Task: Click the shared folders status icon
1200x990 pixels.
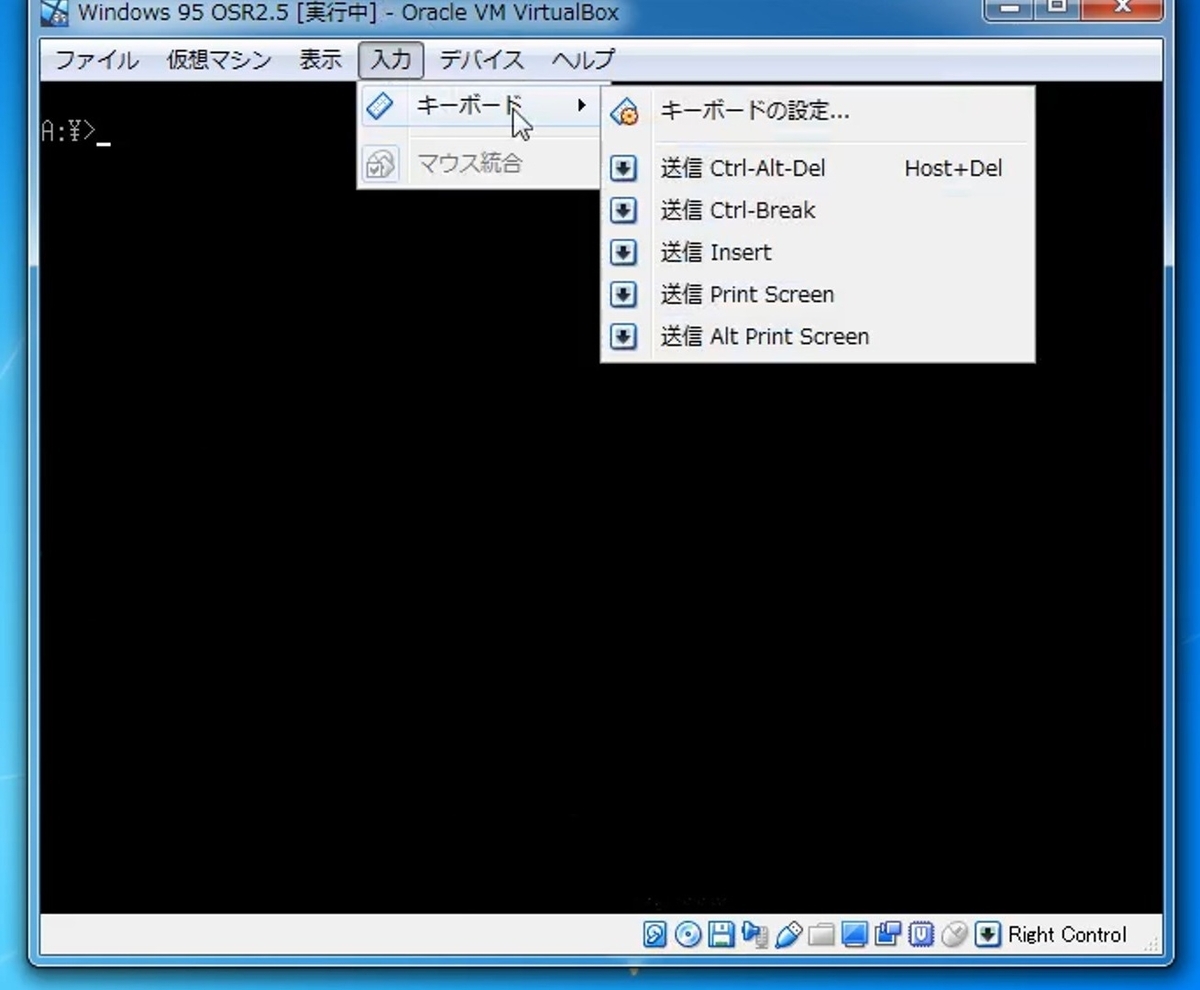Action: (821, 935)
